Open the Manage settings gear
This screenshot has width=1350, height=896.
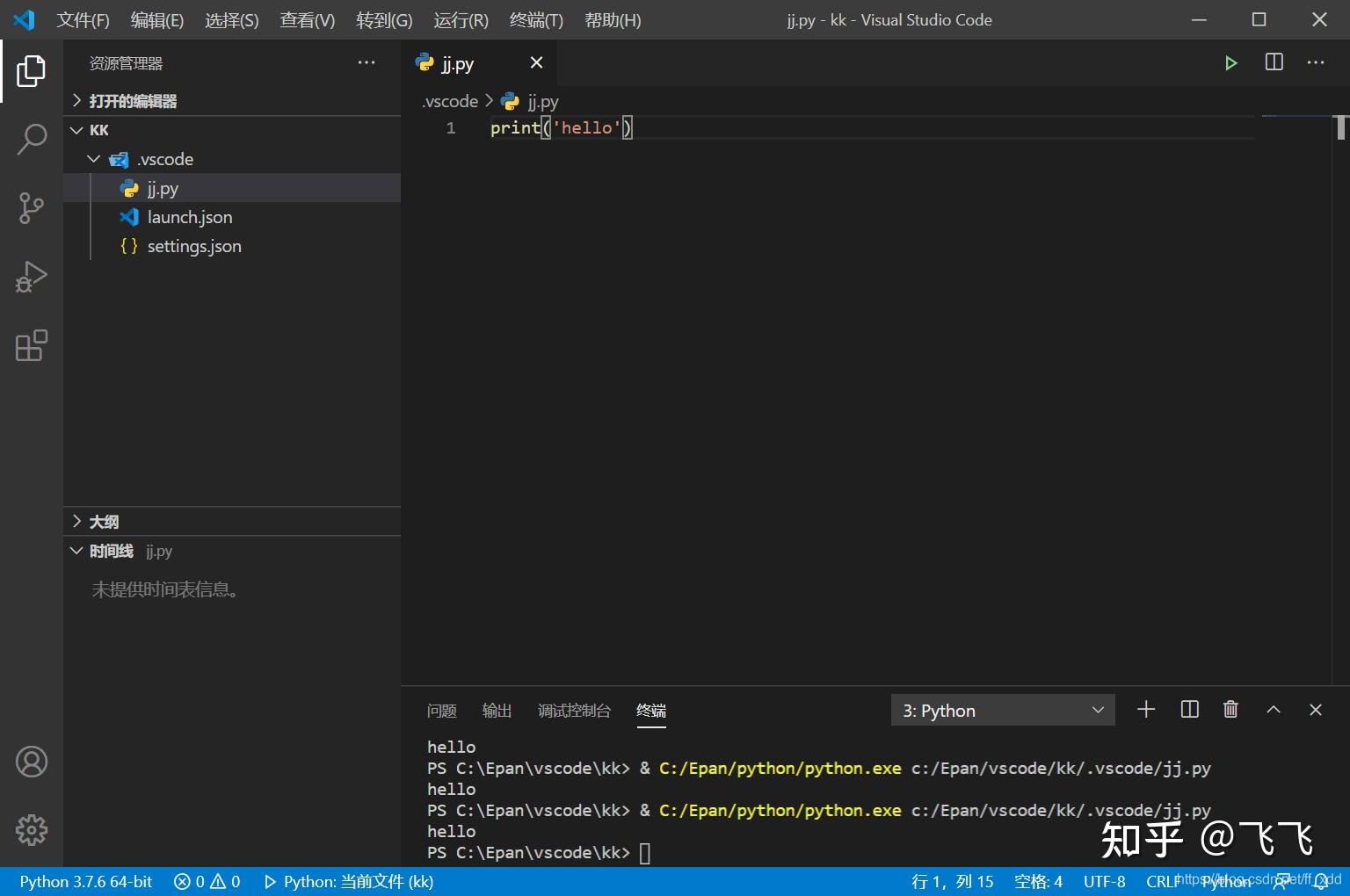pyautogui.click(x=33, y=829)
